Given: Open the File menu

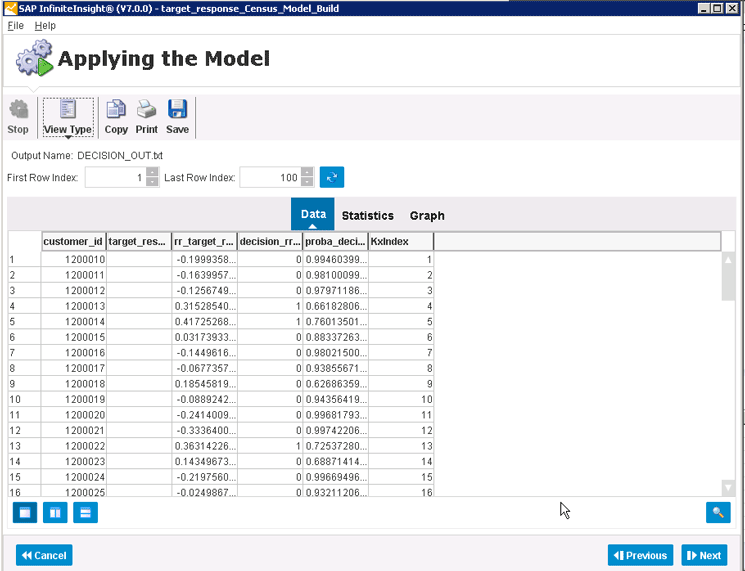Looking at the screenshot, I should click(16, 26).
